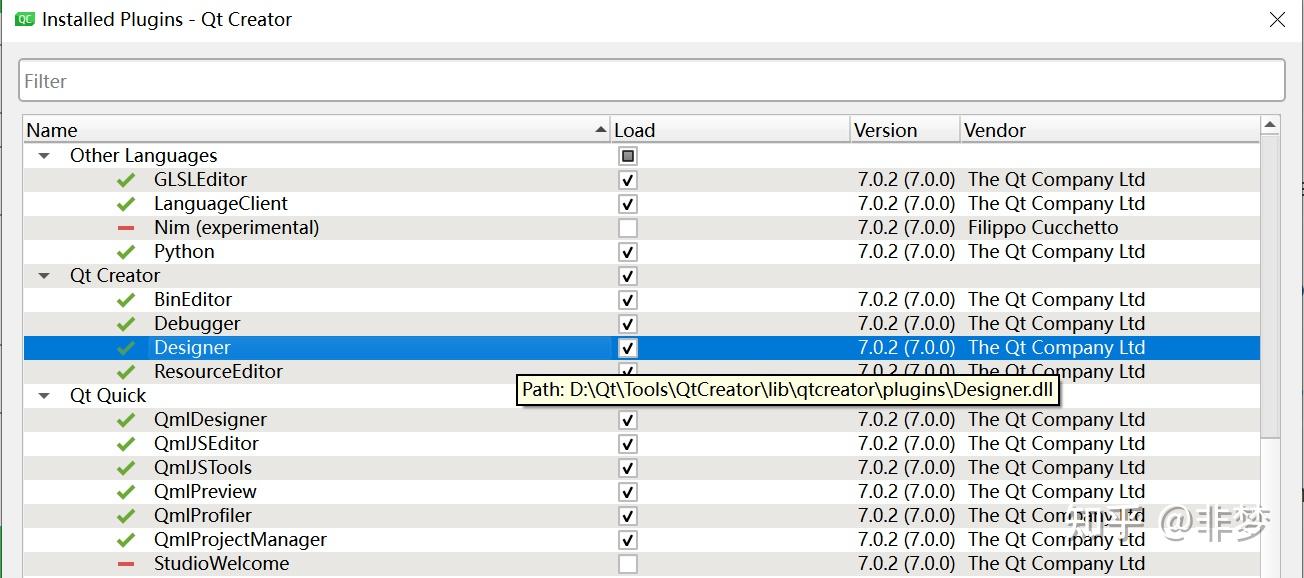Click the green check icon next to QmlDesigner
The image size is (1304, 578).
[x=125, y=419]
